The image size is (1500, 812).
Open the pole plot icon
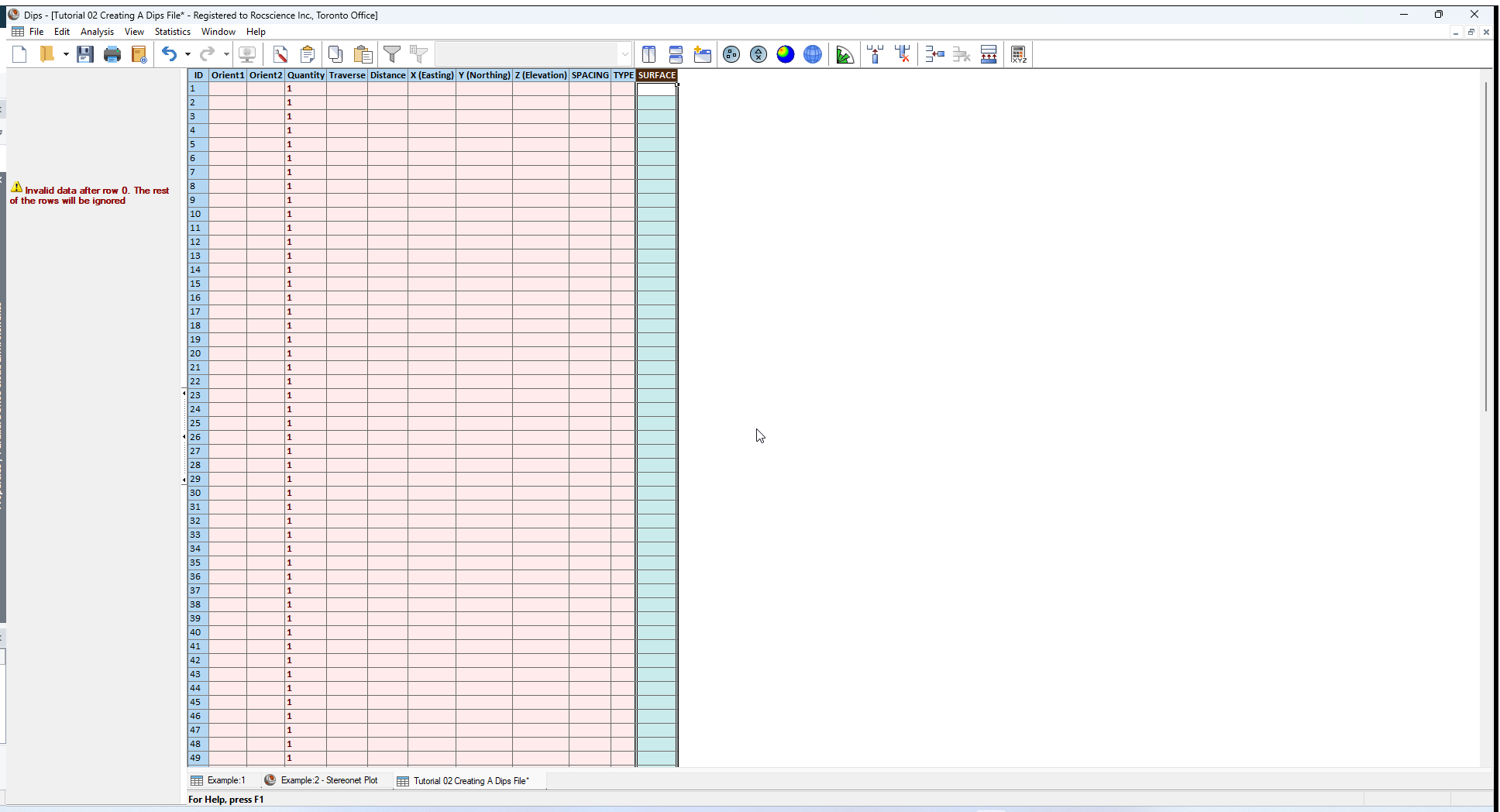731,54
